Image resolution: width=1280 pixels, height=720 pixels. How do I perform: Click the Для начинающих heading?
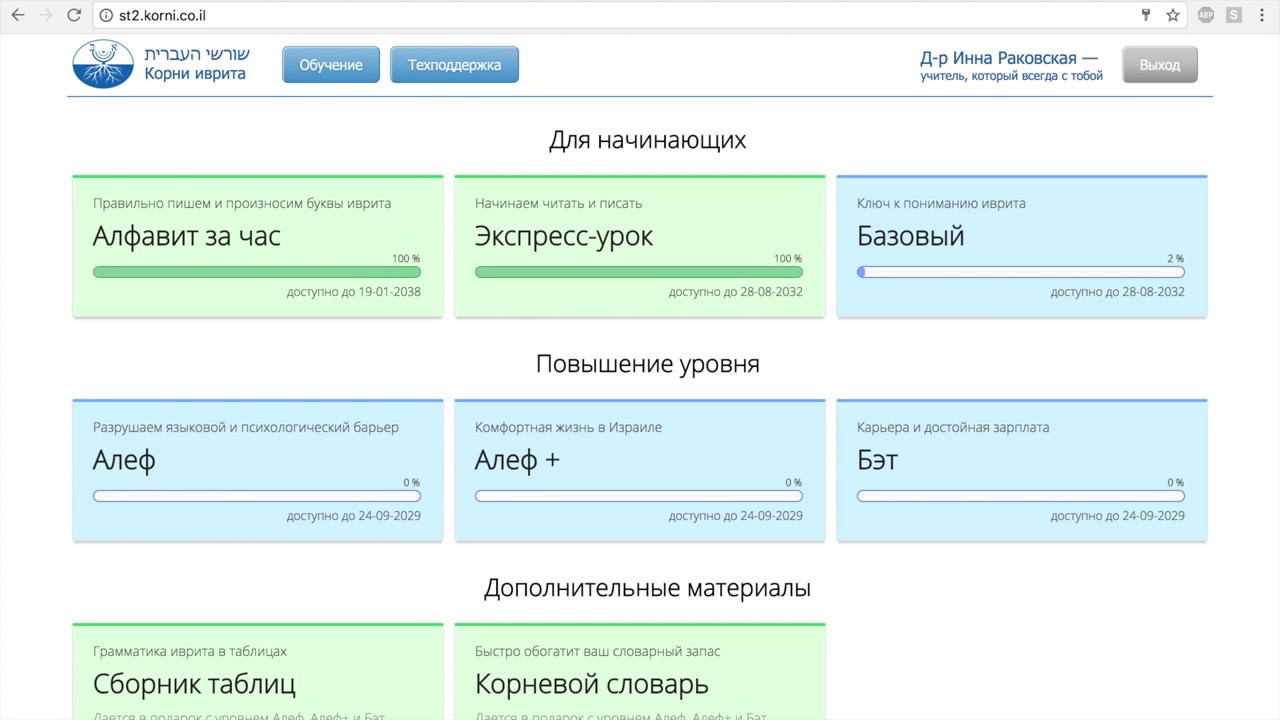[x=647, y=139]
